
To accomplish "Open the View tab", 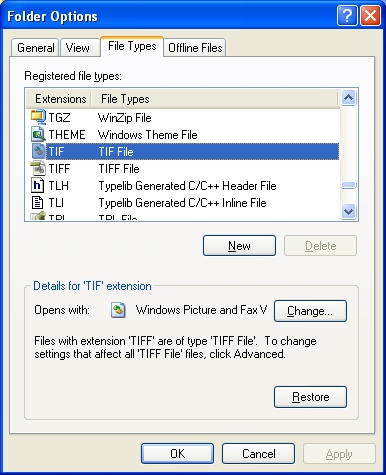I will coord(80,48).
